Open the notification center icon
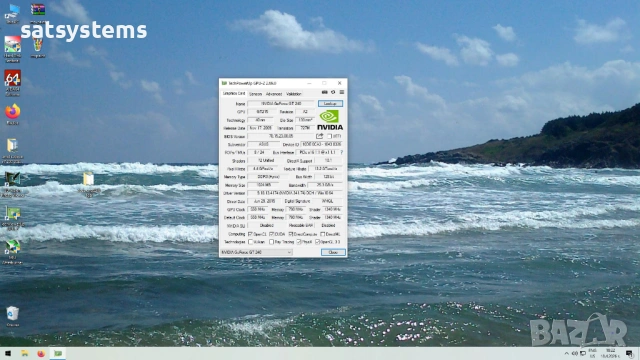 tap(629, 353)
